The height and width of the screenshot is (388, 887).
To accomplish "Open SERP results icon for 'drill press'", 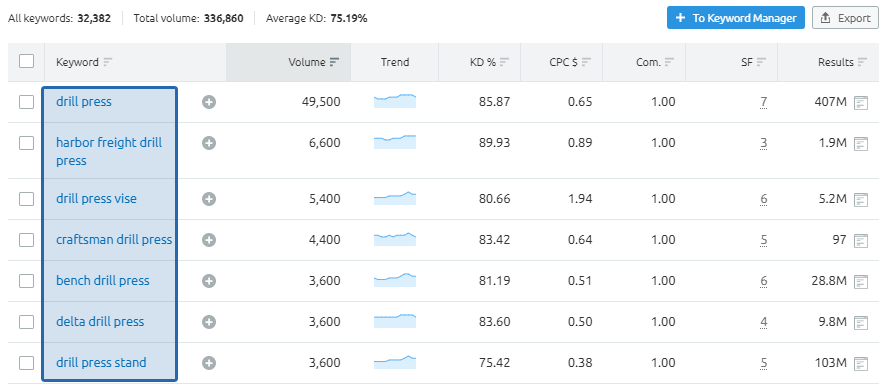I will [861, 102].
